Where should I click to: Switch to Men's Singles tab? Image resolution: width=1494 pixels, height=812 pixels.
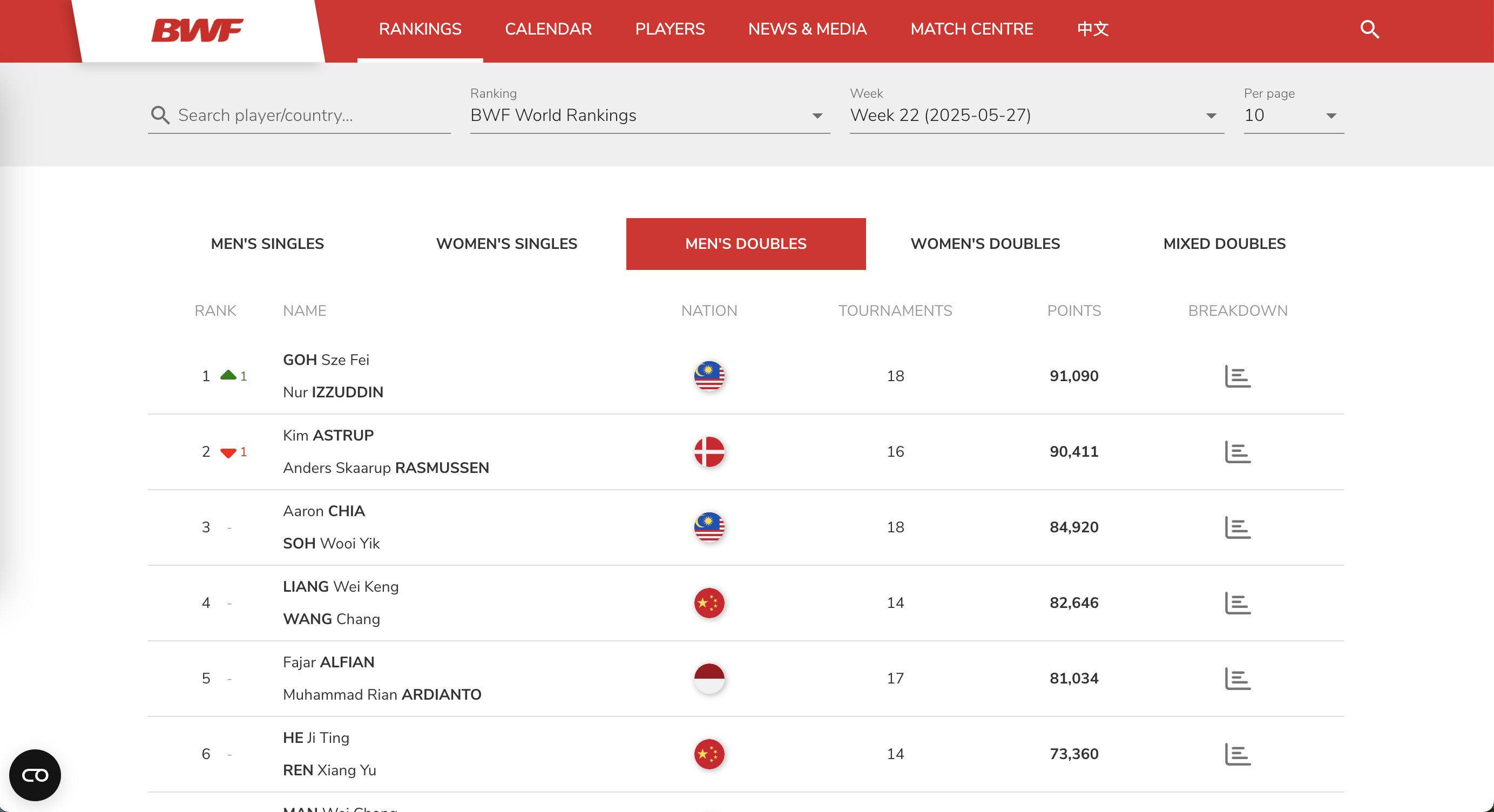[267, 243]
